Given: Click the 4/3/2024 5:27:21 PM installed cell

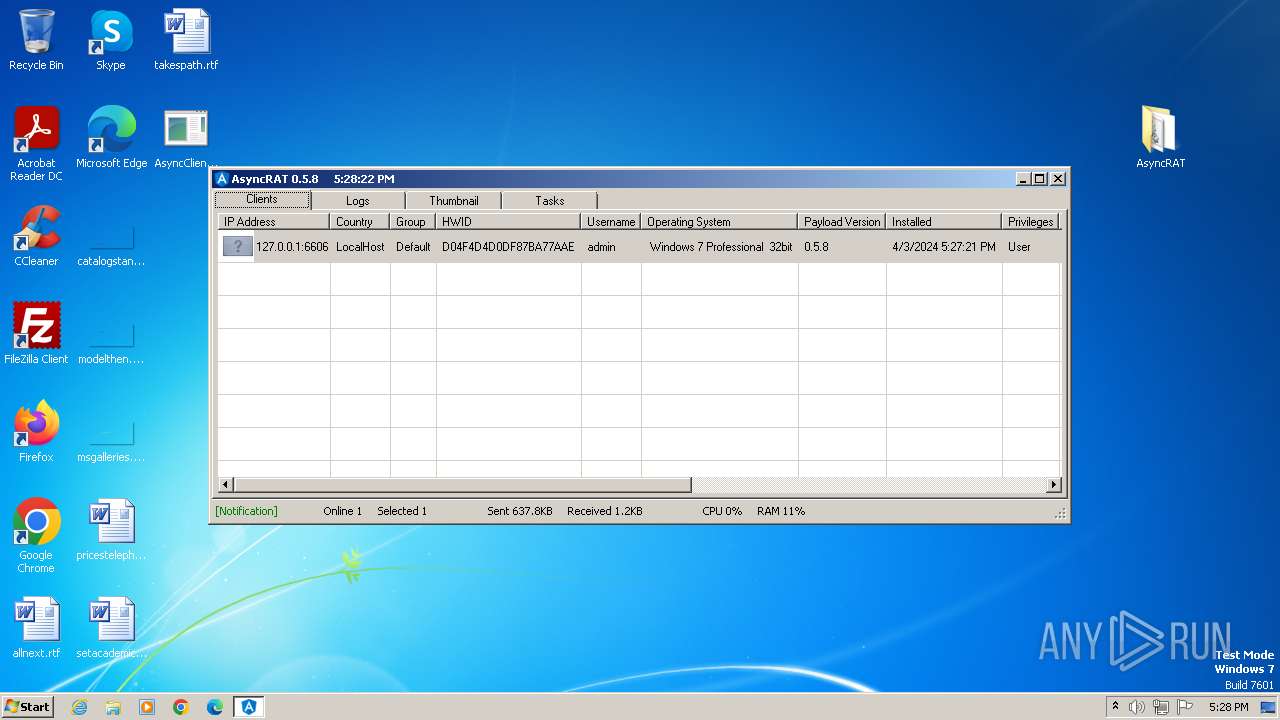Looking at the screenshot, I should tap(944, 247).
